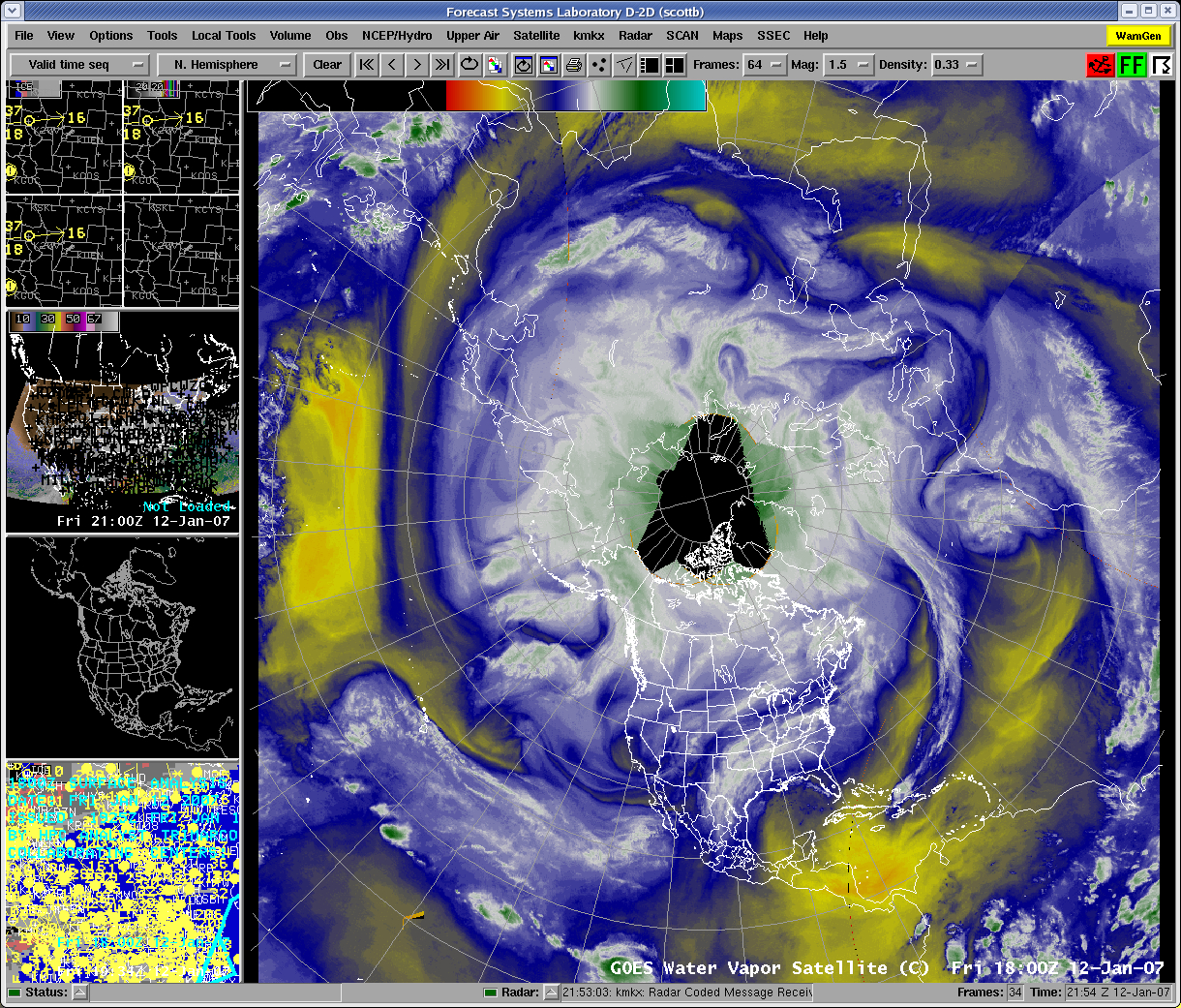Screen dimensions: 1181x1008
Task: Switch to single-panel layout icon
Action: click(651, 65)
